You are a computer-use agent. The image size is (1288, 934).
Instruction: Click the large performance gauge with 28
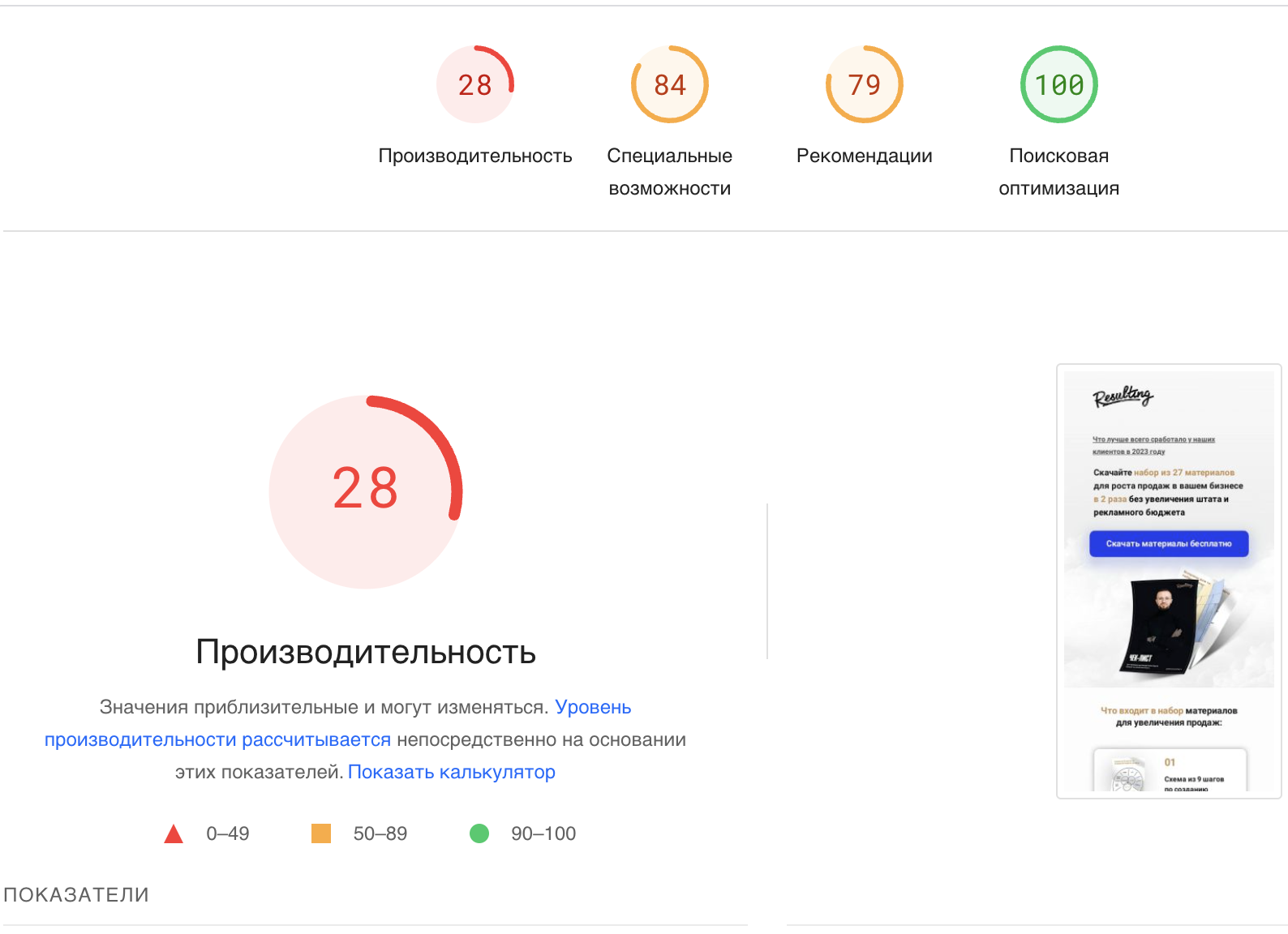(x=366, y=491)
